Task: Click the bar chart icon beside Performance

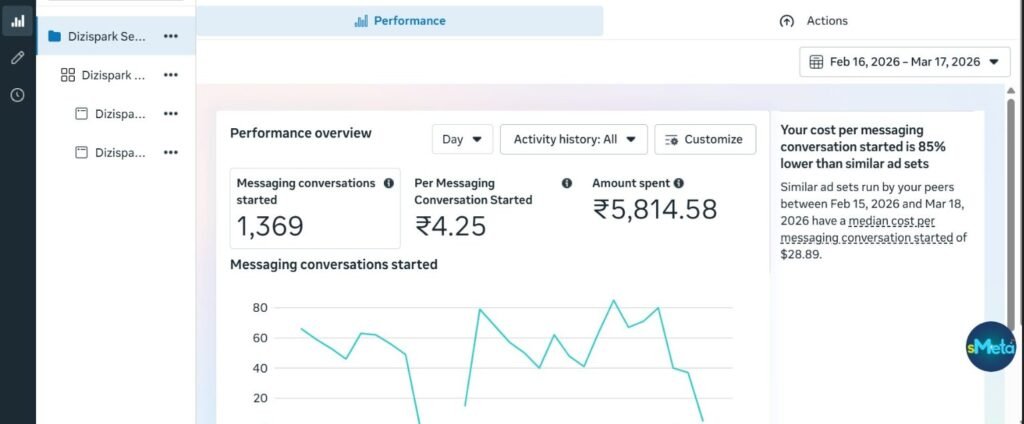Action: click(361, 21)
